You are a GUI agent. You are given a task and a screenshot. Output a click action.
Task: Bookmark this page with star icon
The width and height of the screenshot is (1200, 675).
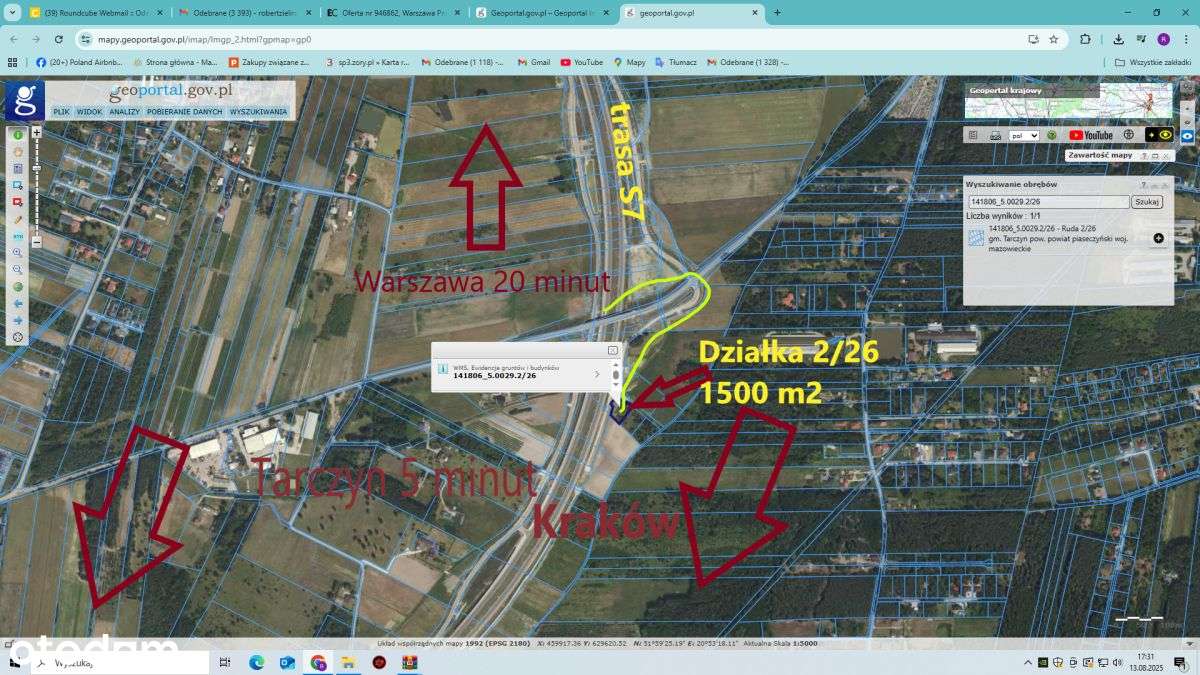click(x=1053, y=39)
